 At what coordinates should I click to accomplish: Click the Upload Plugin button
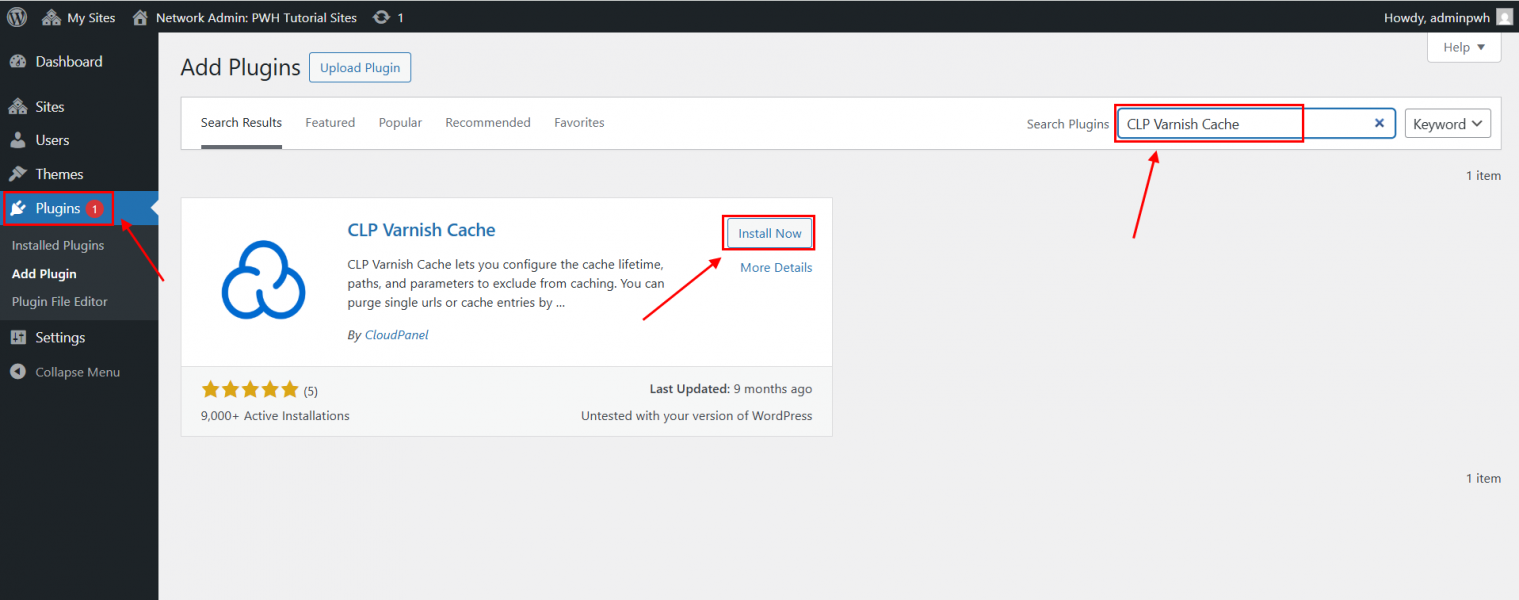tap(360, 68)
